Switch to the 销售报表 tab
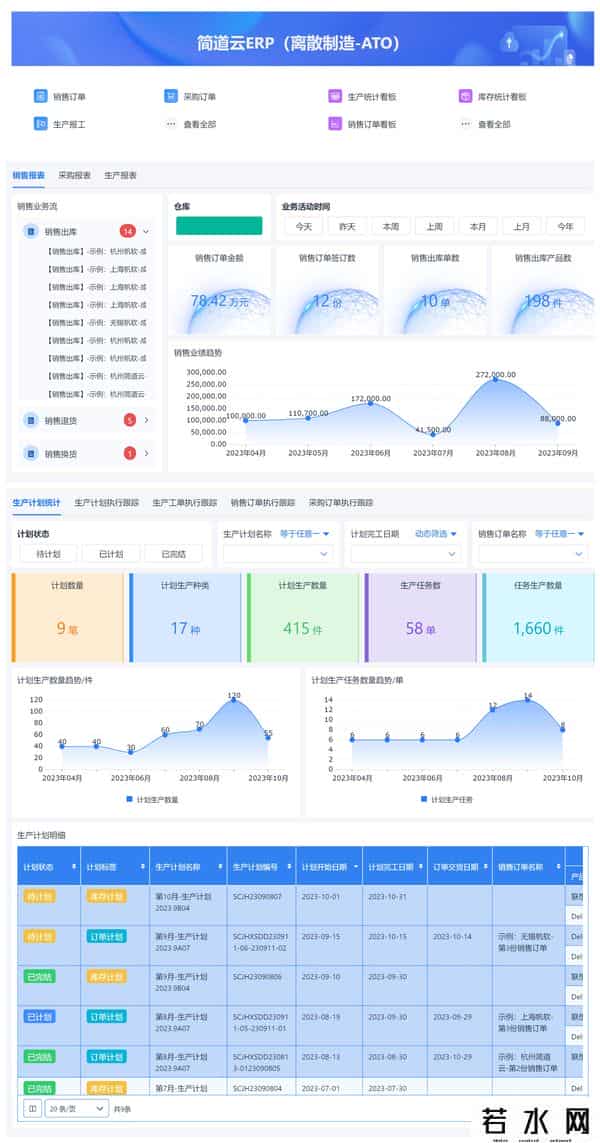This screenshot has width=600, height=1143. tap(29, 175)
